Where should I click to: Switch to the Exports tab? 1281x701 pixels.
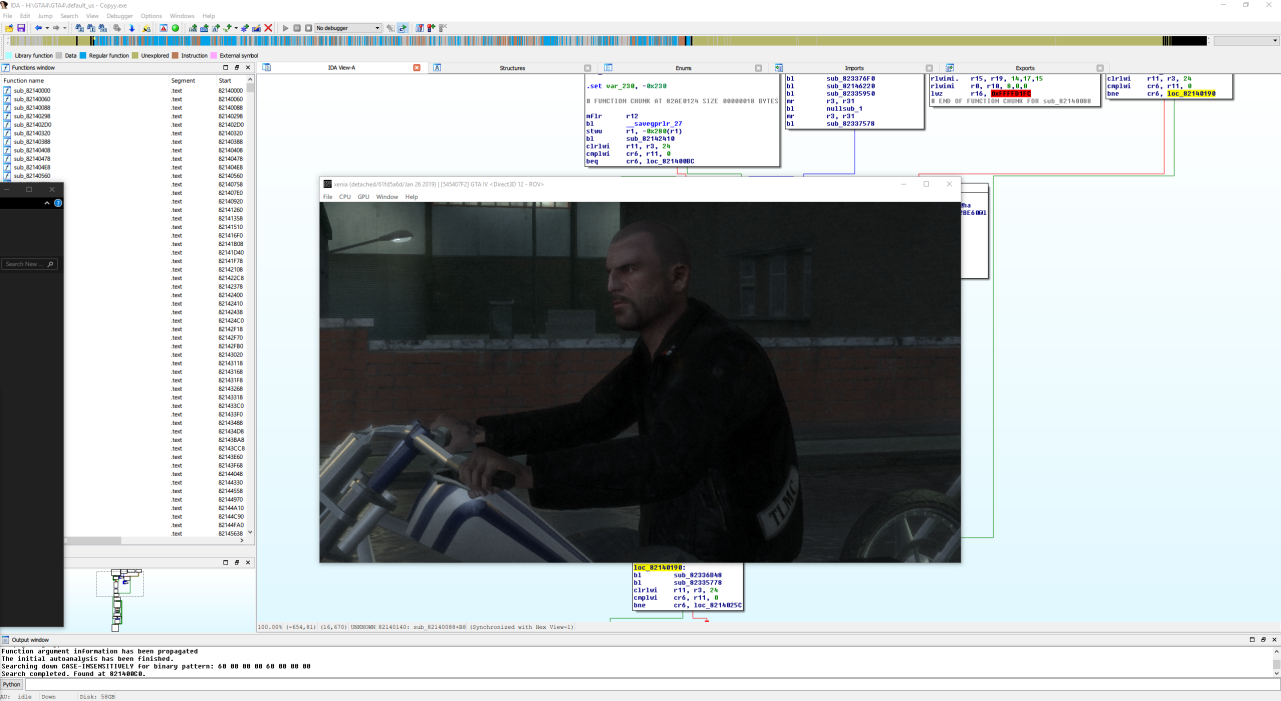pos(1025,68)
